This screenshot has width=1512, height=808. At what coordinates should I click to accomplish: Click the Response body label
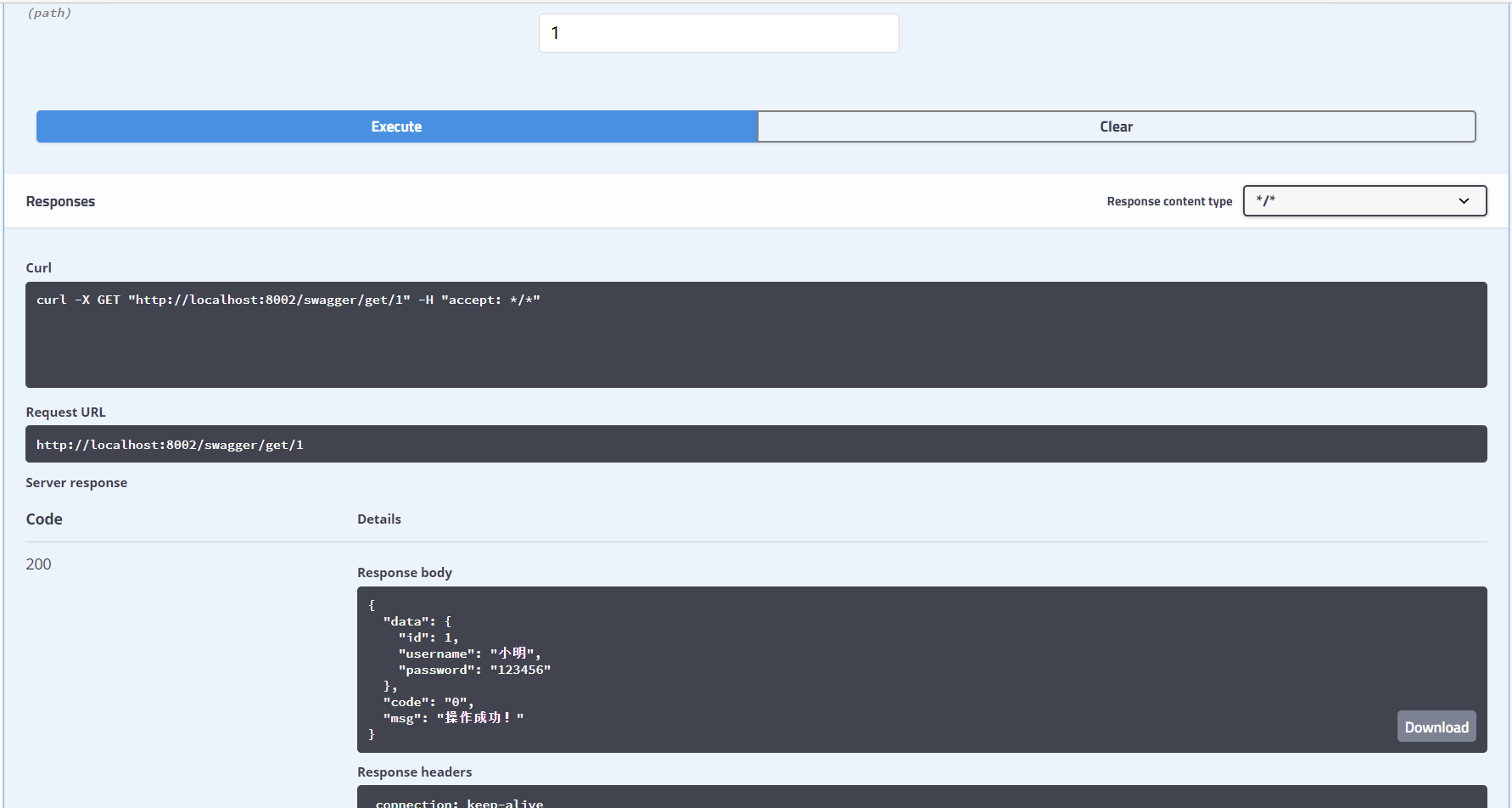point(405,572)
